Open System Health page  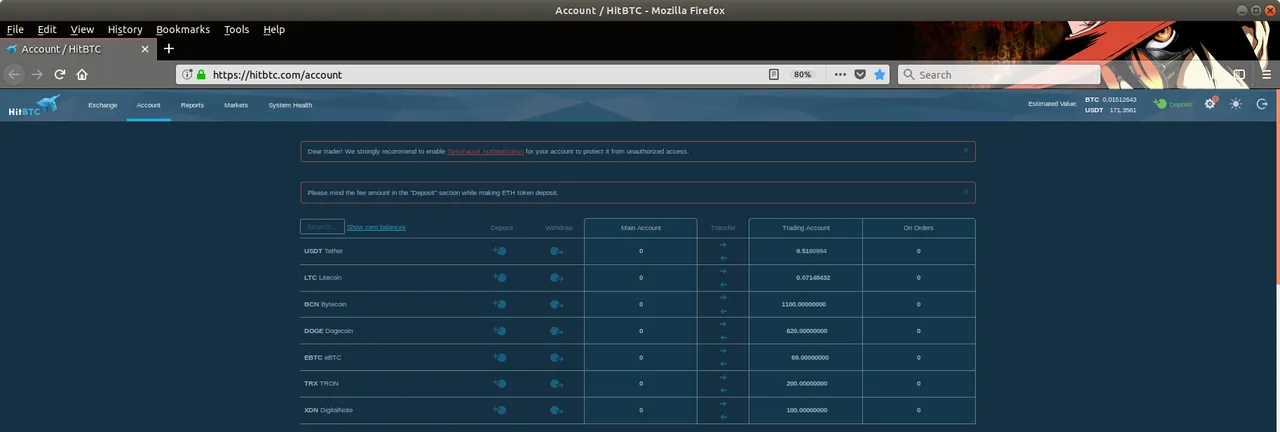coord(290,105)
